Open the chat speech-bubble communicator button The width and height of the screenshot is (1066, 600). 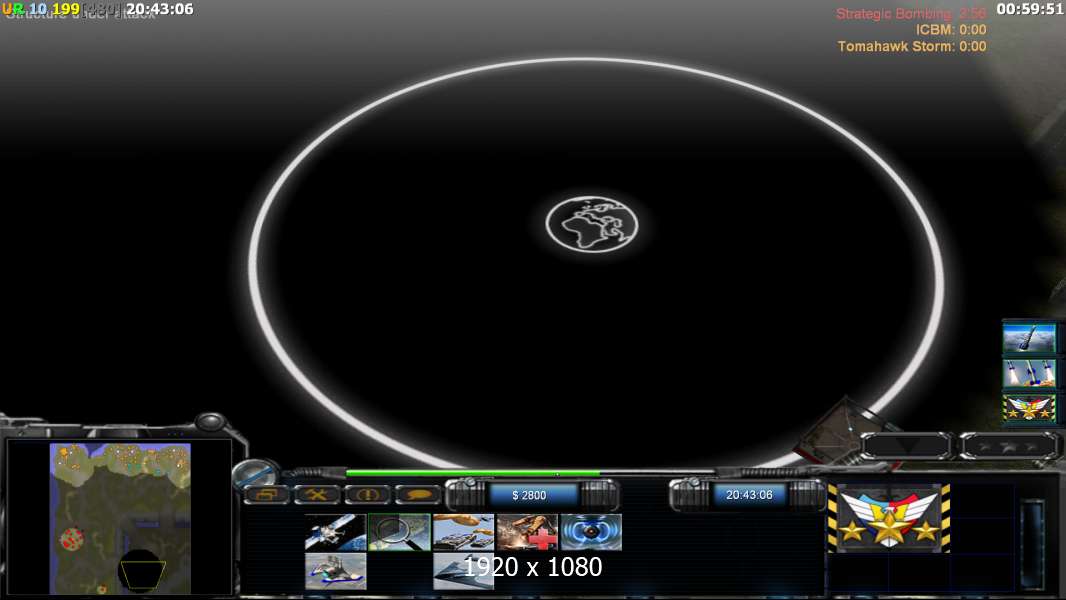coord(417,495)
